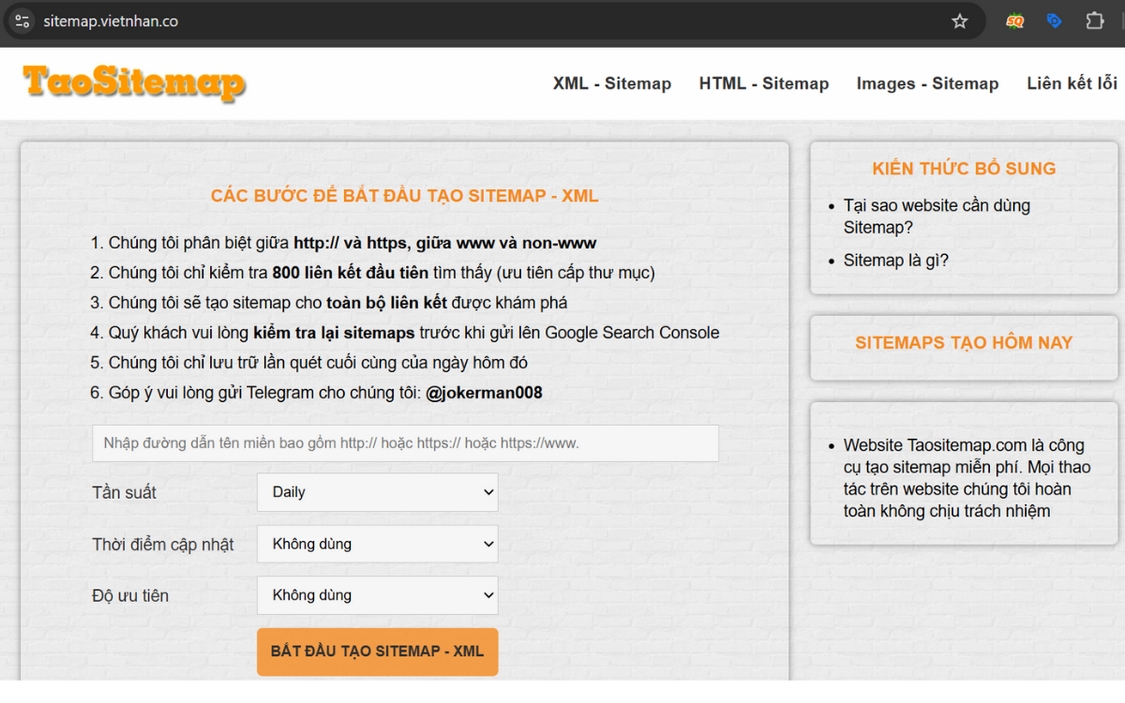This screenshot has width=1125, height=703.
Task: Click the Taositemap.com disclaimer text
Action: [x=966, y=478]
